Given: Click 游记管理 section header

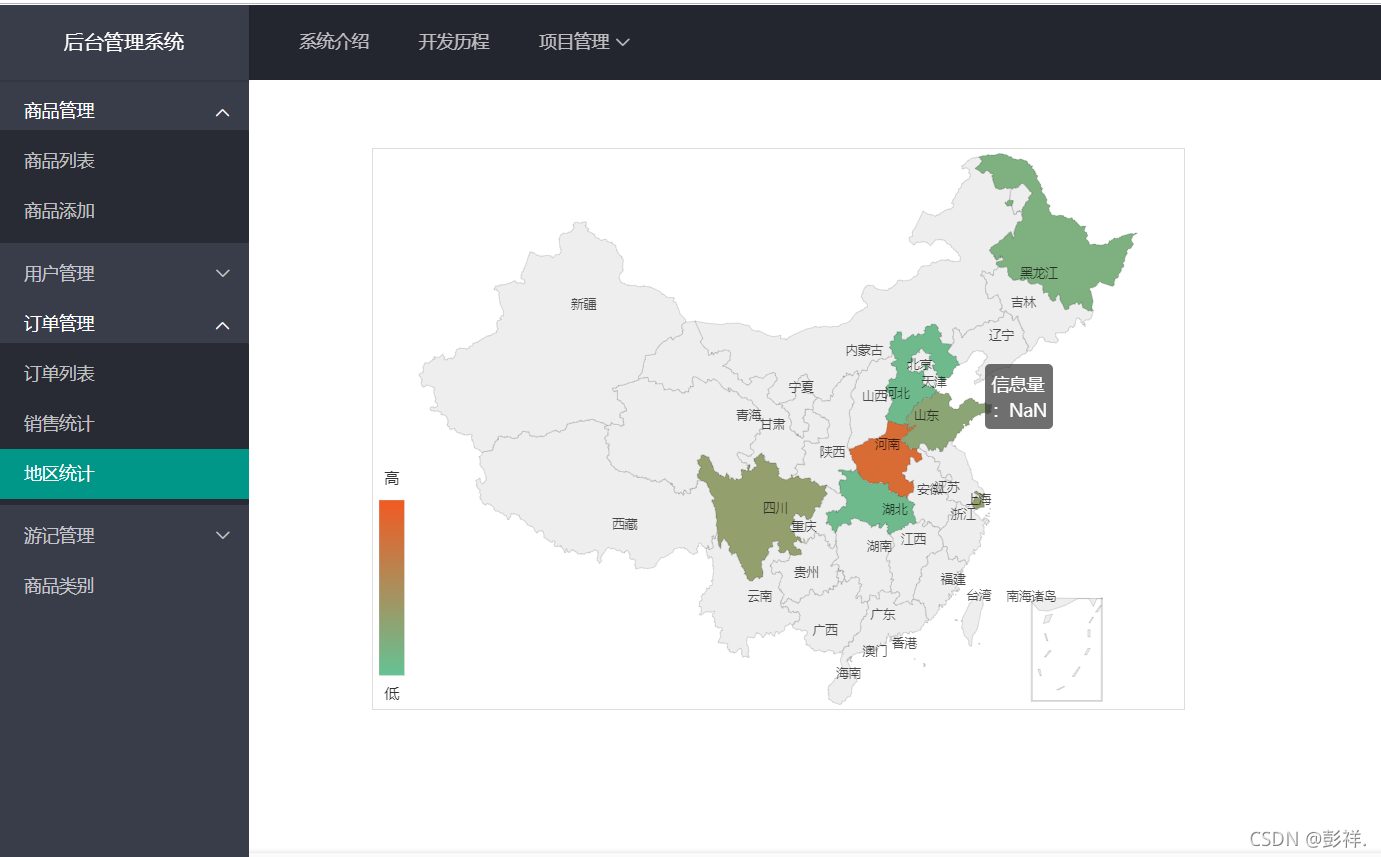Looking at the screenshot, I should (x=124, y=536).
